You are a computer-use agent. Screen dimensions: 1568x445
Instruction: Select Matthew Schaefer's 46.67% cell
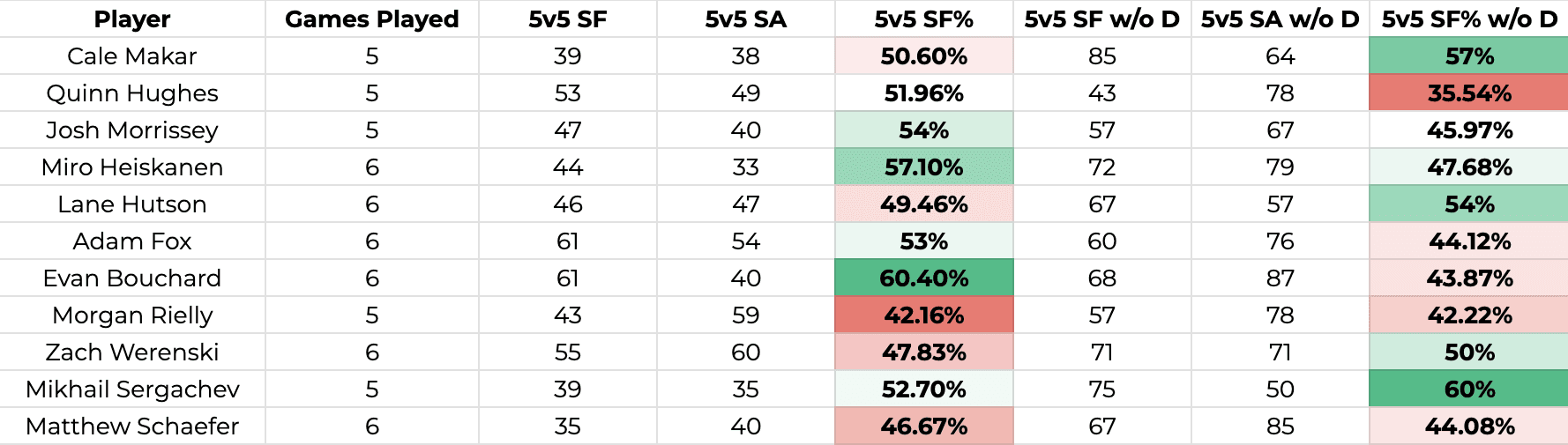[923, 426]
